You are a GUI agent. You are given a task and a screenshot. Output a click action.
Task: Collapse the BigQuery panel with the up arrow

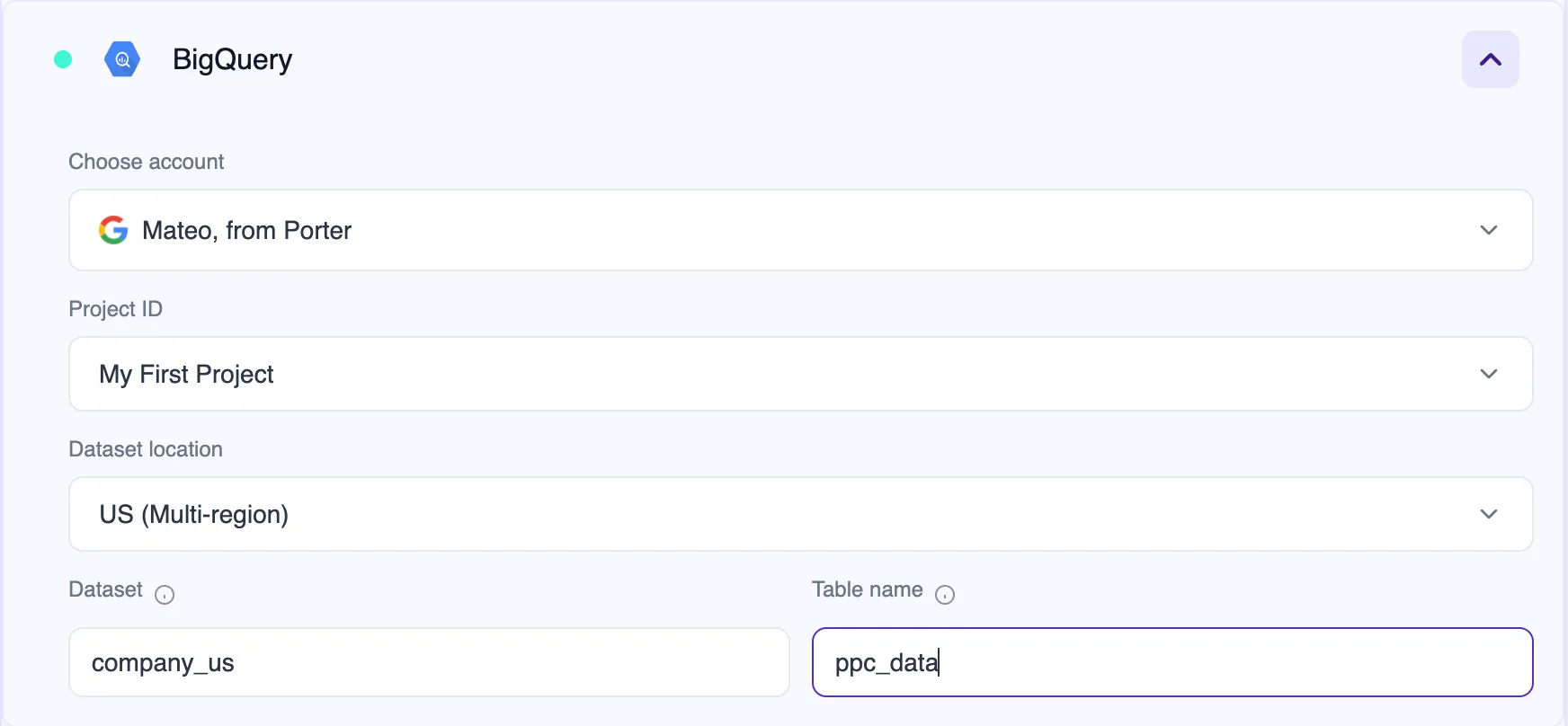tap(1490, 59)
